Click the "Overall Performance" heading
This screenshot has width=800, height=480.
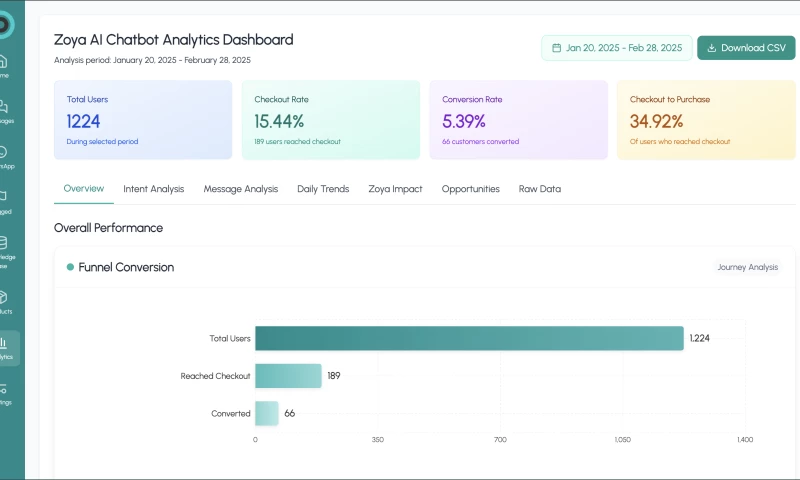[109, 228]
